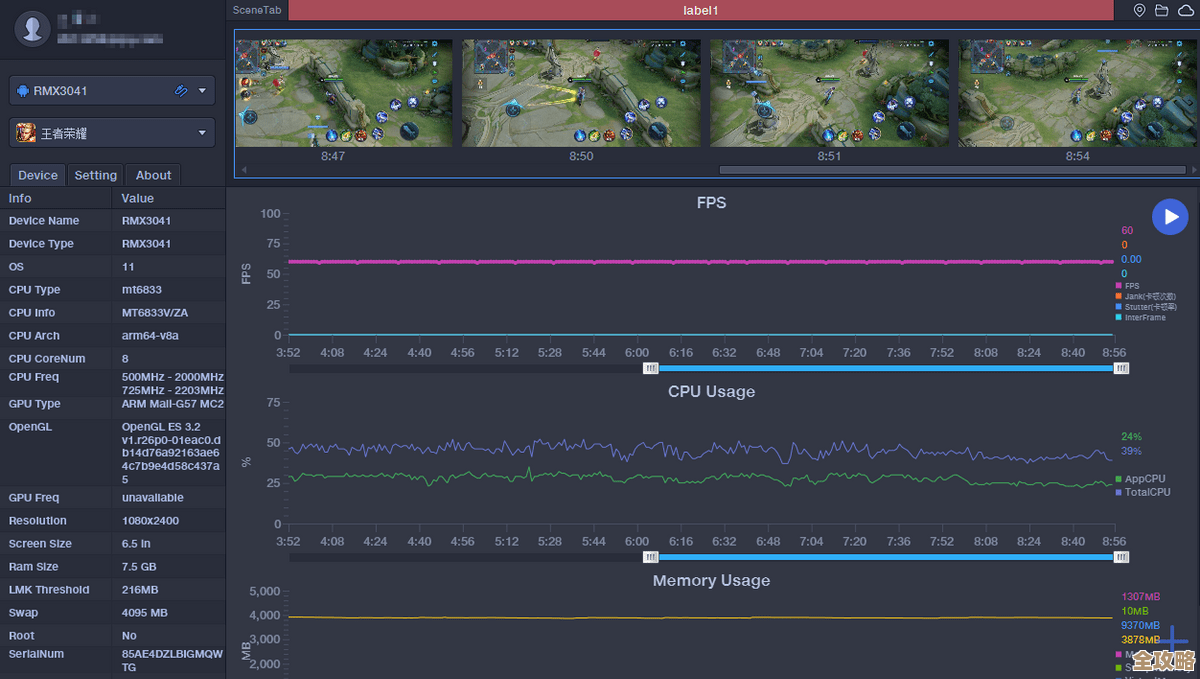Viewport: 1200px width, 679px height.
Task: Toggle the TotalCPU legend entry
Action: [x=1141, y=492]
